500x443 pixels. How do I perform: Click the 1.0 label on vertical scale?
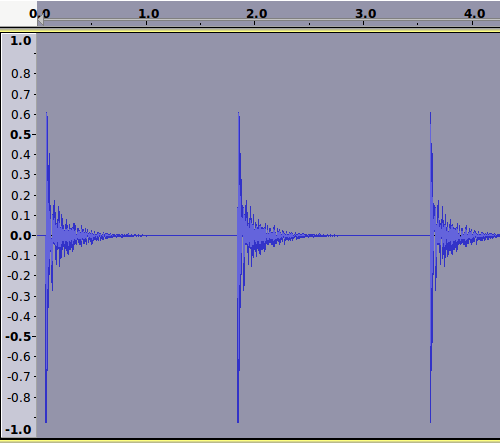pyautogui.click(x=21, y=41)
